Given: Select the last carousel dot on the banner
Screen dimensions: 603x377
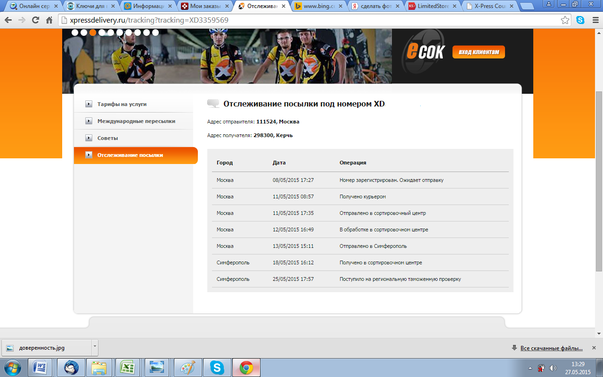Looking at the screenshot, I should click(155, 33).
